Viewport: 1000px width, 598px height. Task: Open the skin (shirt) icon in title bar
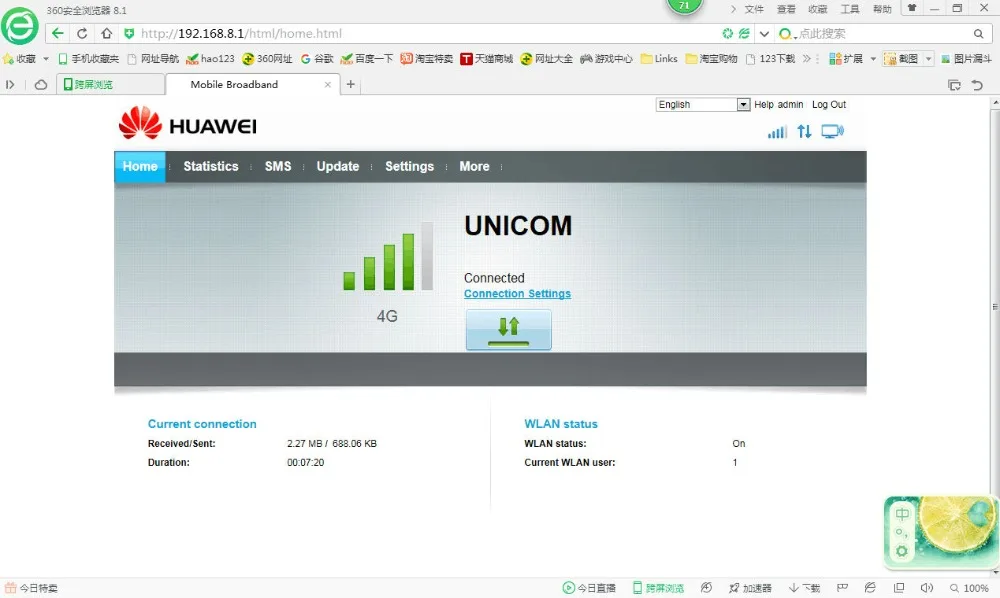912,8
